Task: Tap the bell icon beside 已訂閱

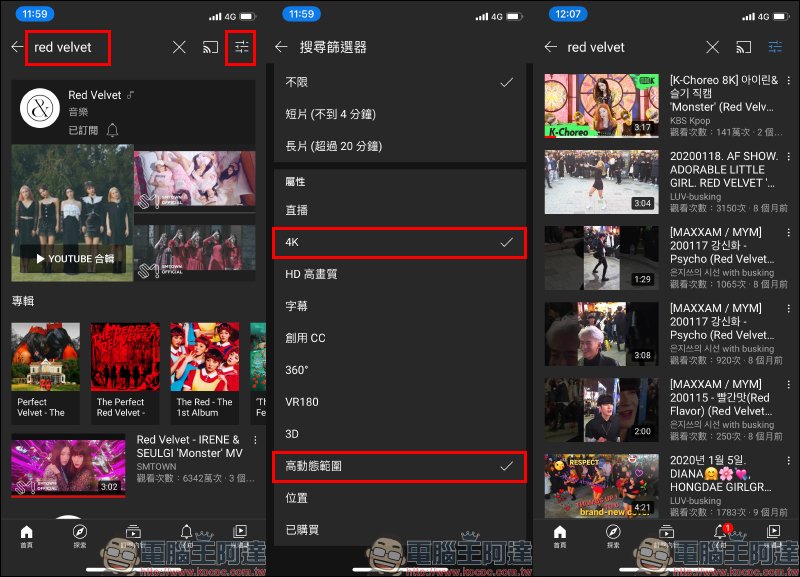Action: click(112, 130)
